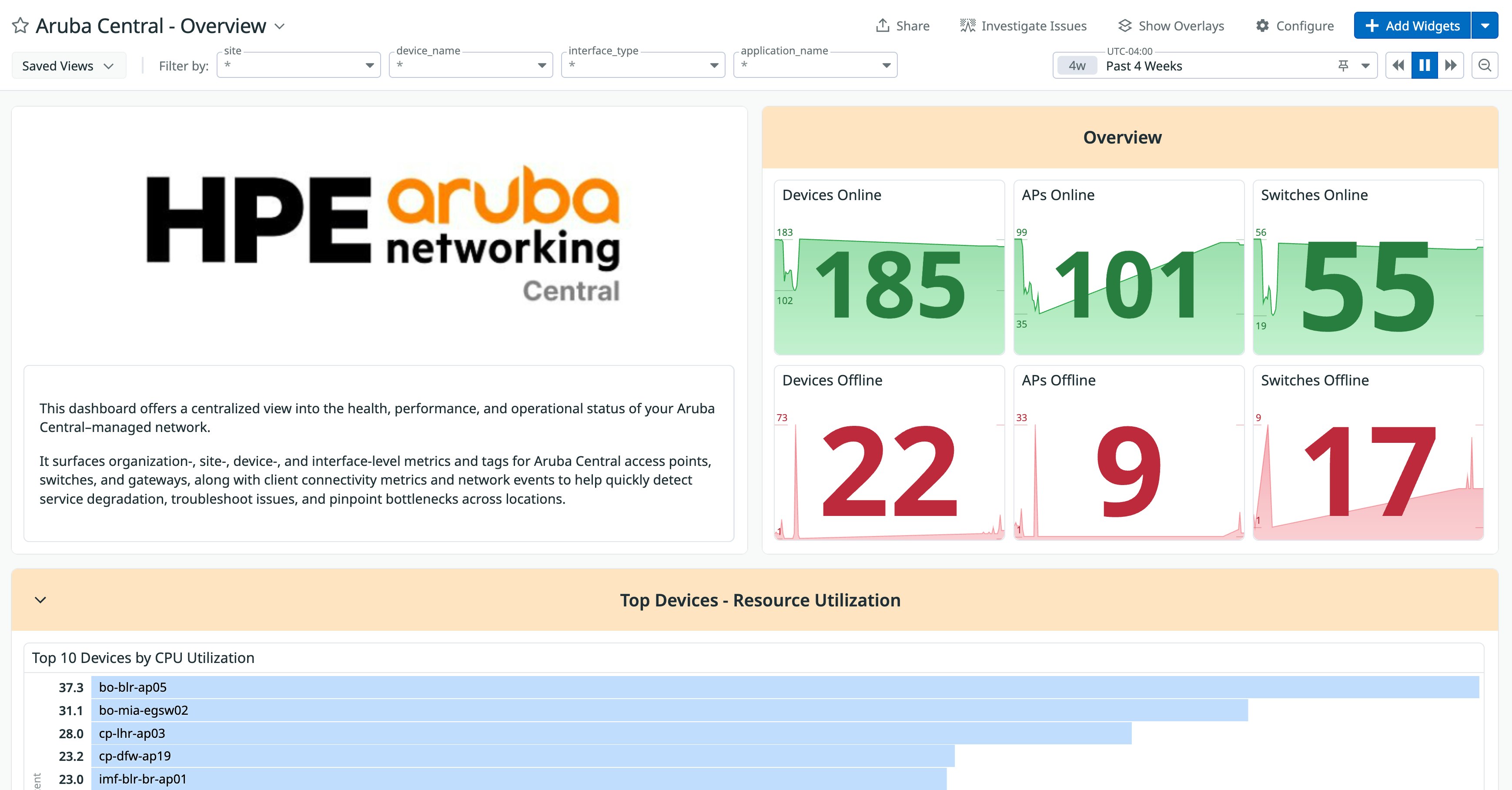Open the Saved Views menu
This screenshot has height=790, width=1512.
coord(68,65)
